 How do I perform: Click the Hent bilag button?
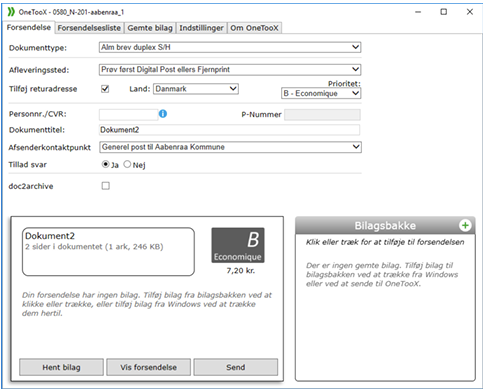[x=61, y=367]
